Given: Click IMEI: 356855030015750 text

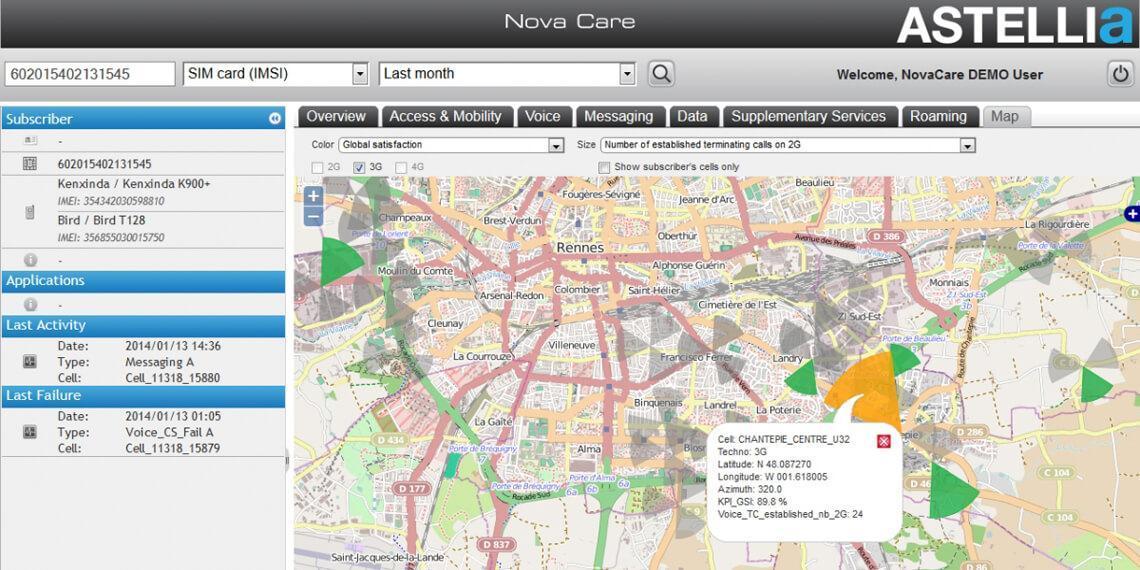Looking at the screenshot, I should 111,238.
